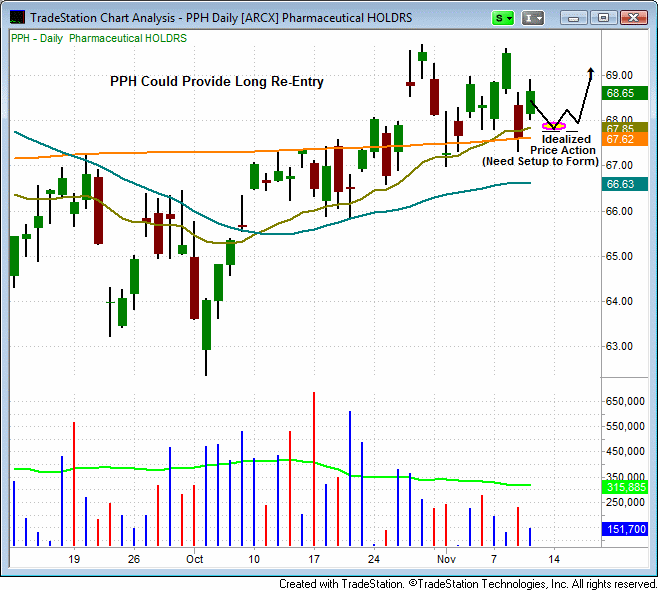658x590 pixels.
Task: Open the gray I interval-link dropdown
Action: click(533, 18)
